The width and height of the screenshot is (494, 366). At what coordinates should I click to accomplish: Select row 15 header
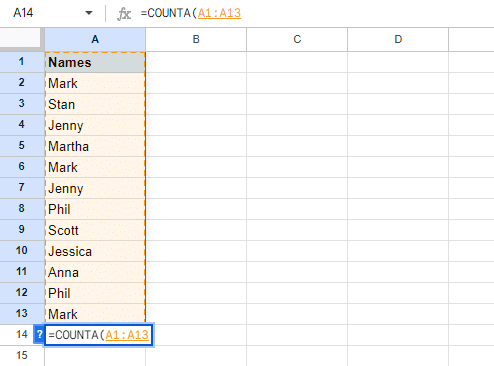click(x=22, y=356)
